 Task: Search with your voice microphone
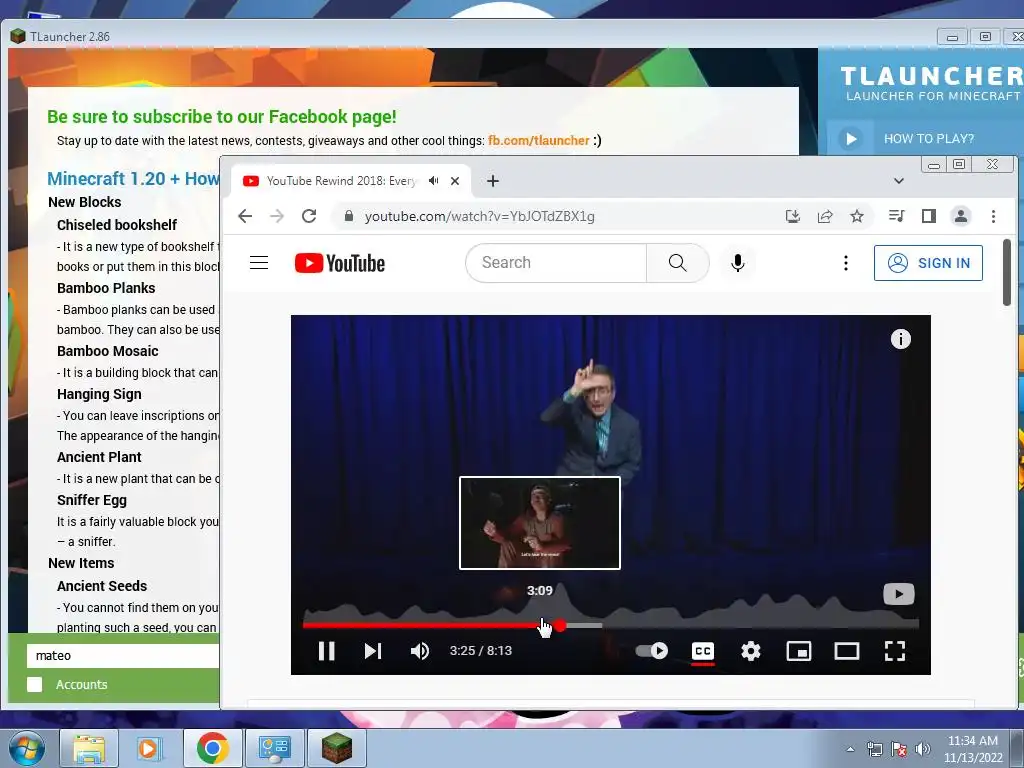coord(738,263)
